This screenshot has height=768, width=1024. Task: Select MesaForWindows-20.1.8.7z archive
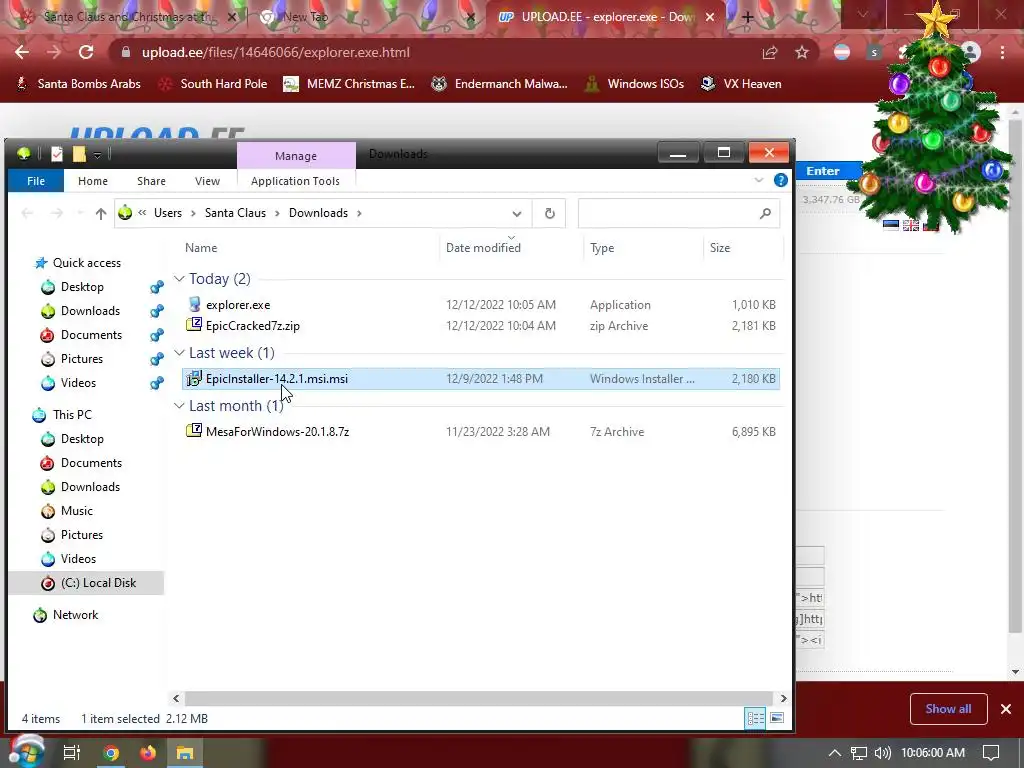[x=278, y=432]
